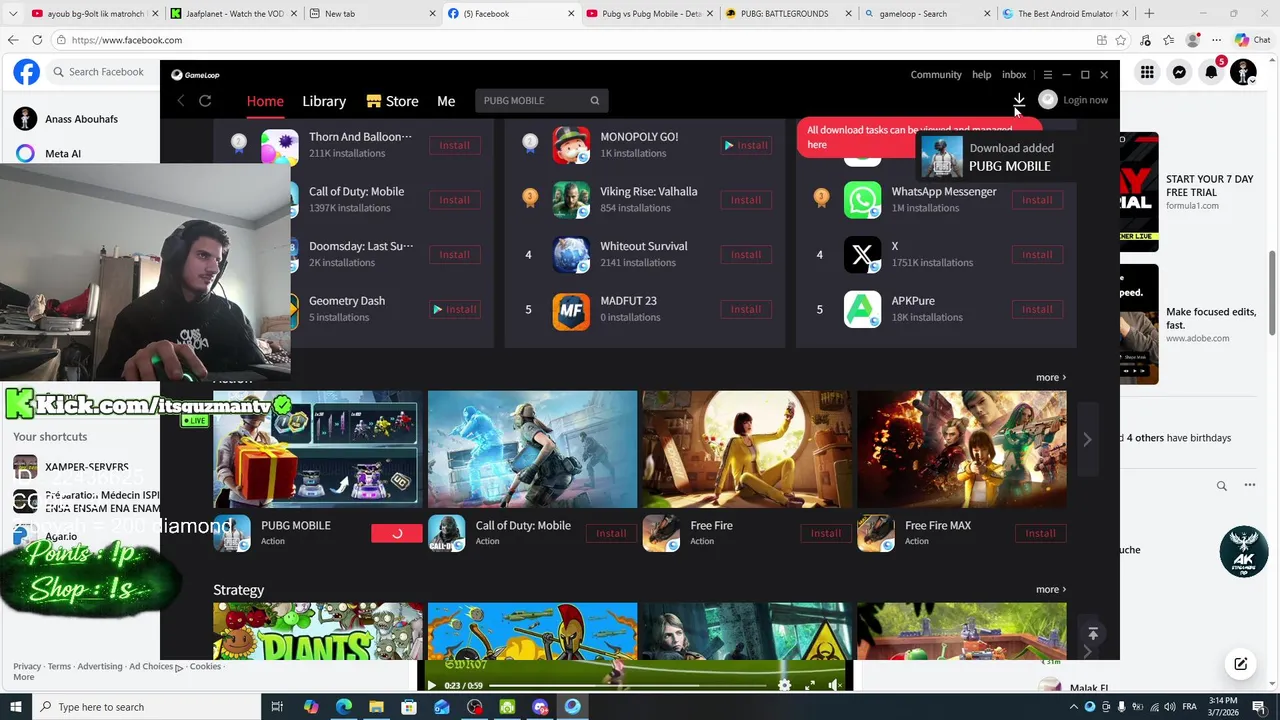
Task: Switch to GameLoop Home tab
Action: coord(265,101)
